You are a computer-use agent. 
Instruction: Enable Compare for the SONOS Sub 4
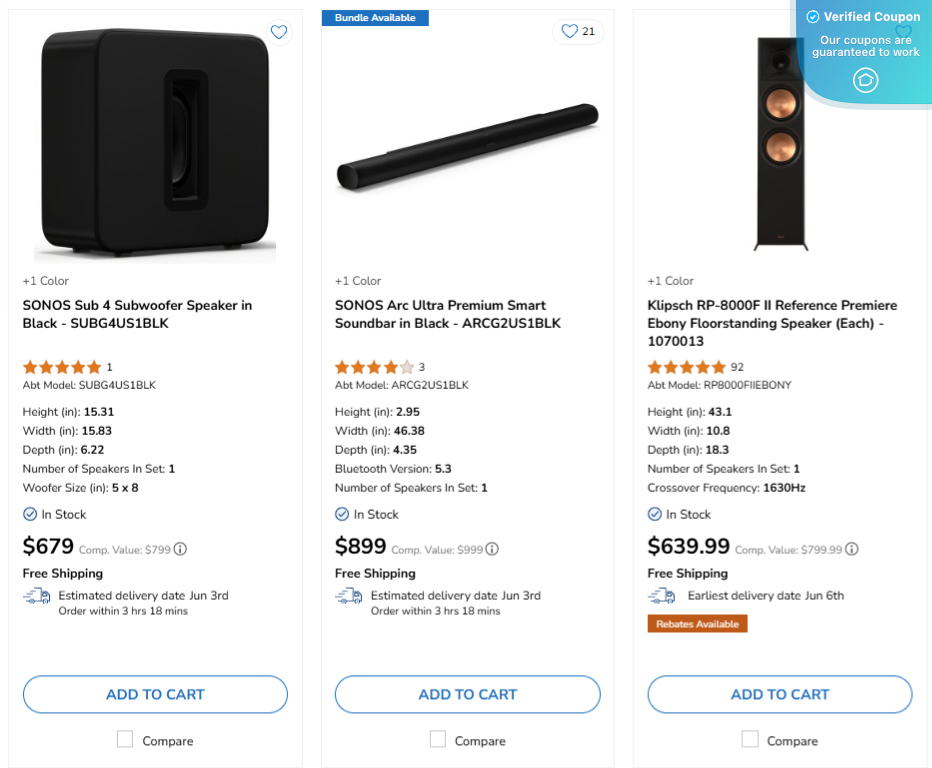tap(124, 739)
